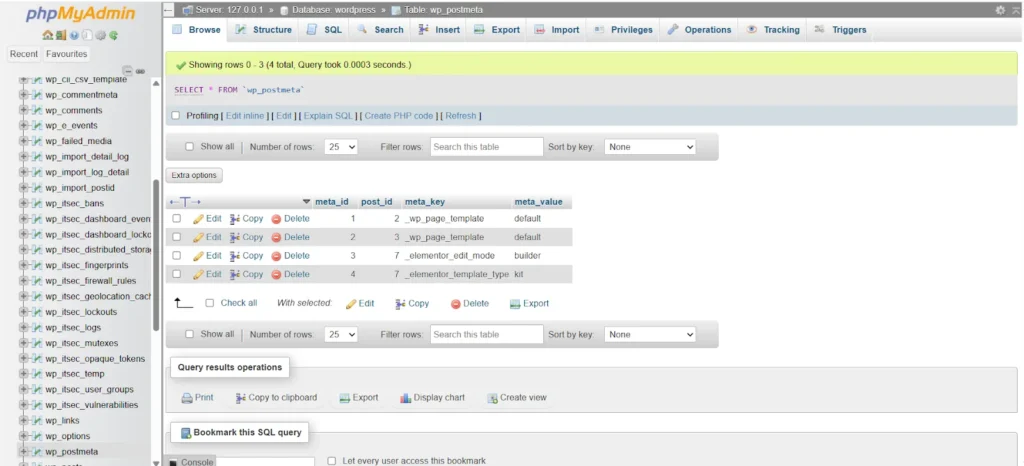Collapse all navigation tree minus icon
The height and width of the screenshot is (466, 1024).
(x=128, y=71)
